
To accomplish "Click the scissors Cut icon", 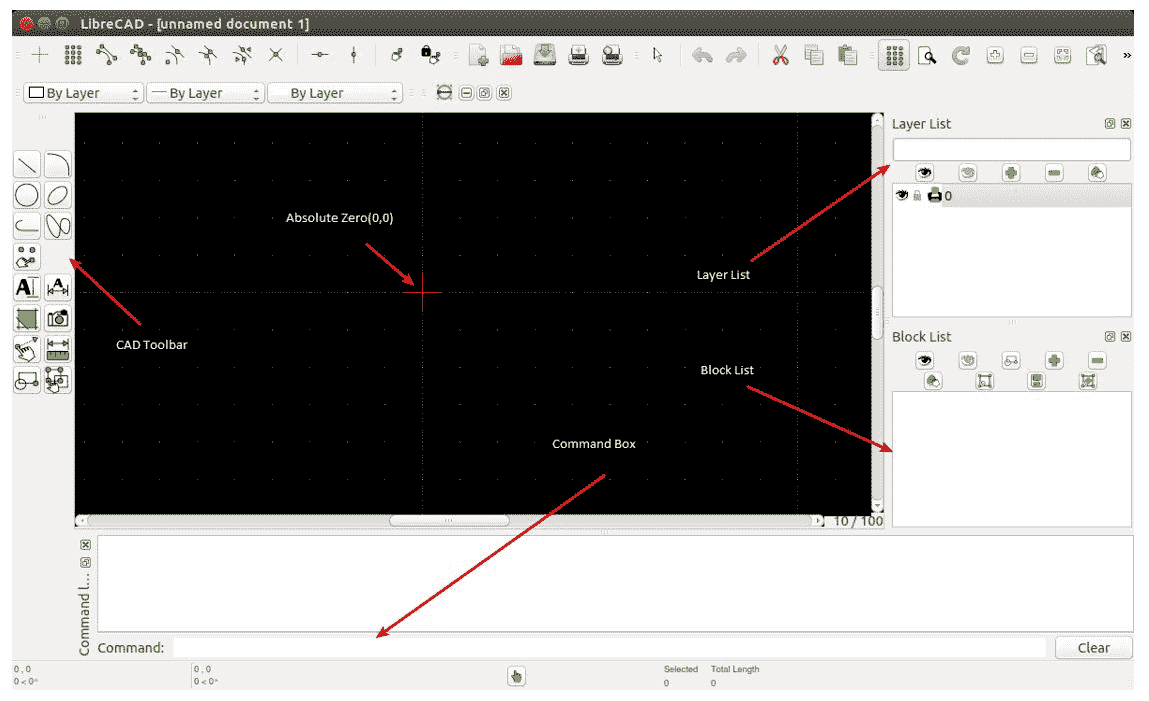I will point(781,56).
